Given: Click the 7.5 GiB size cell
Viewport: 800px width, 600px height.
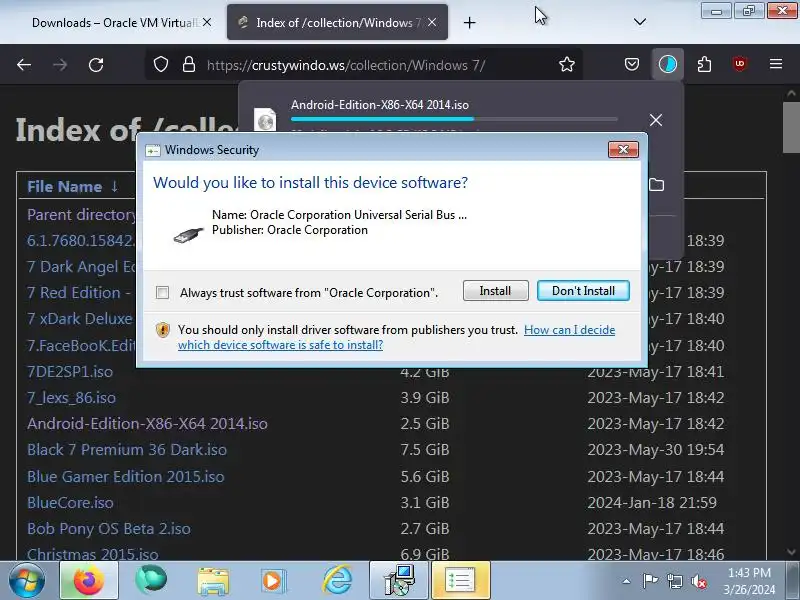Looking at the screenshot, I should (425, 450).
